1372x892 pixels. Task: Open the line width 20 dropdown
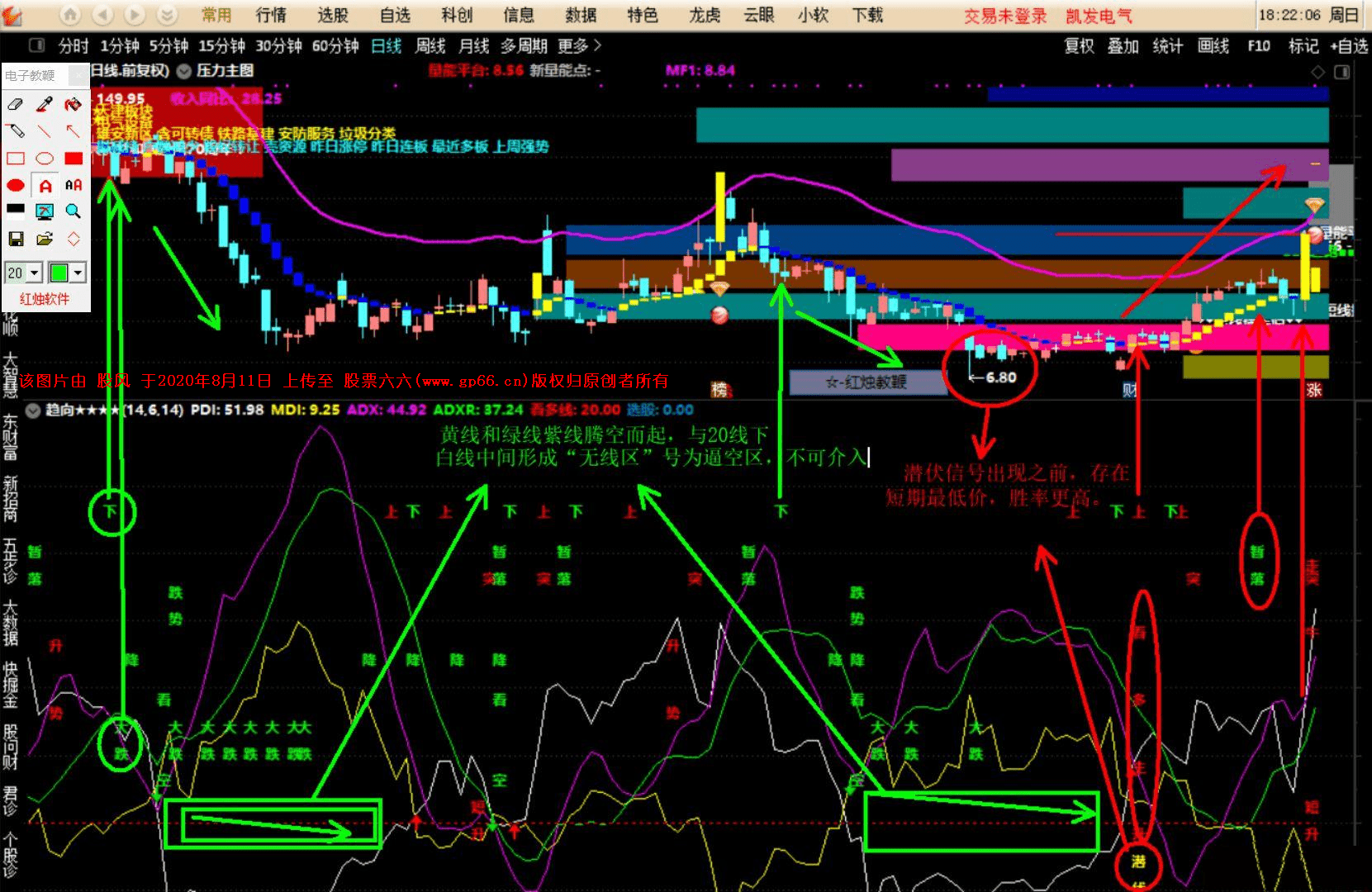coord(24,273)
